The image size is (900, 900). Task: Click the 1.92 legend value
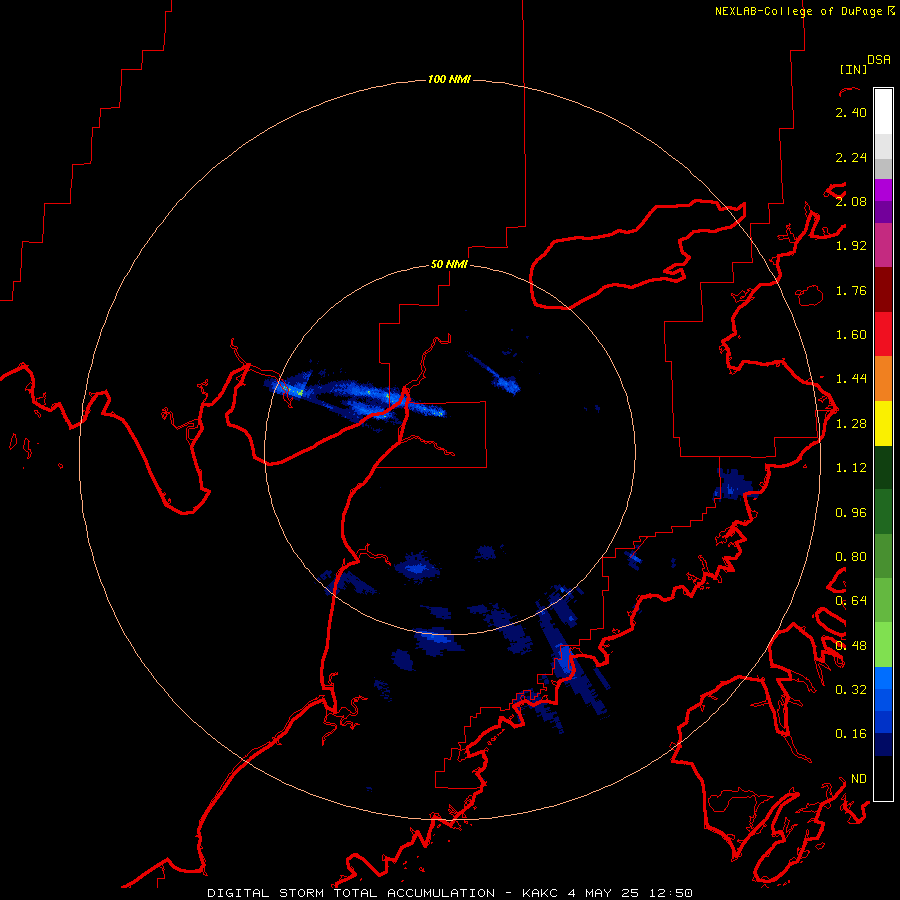click(851, 246)
